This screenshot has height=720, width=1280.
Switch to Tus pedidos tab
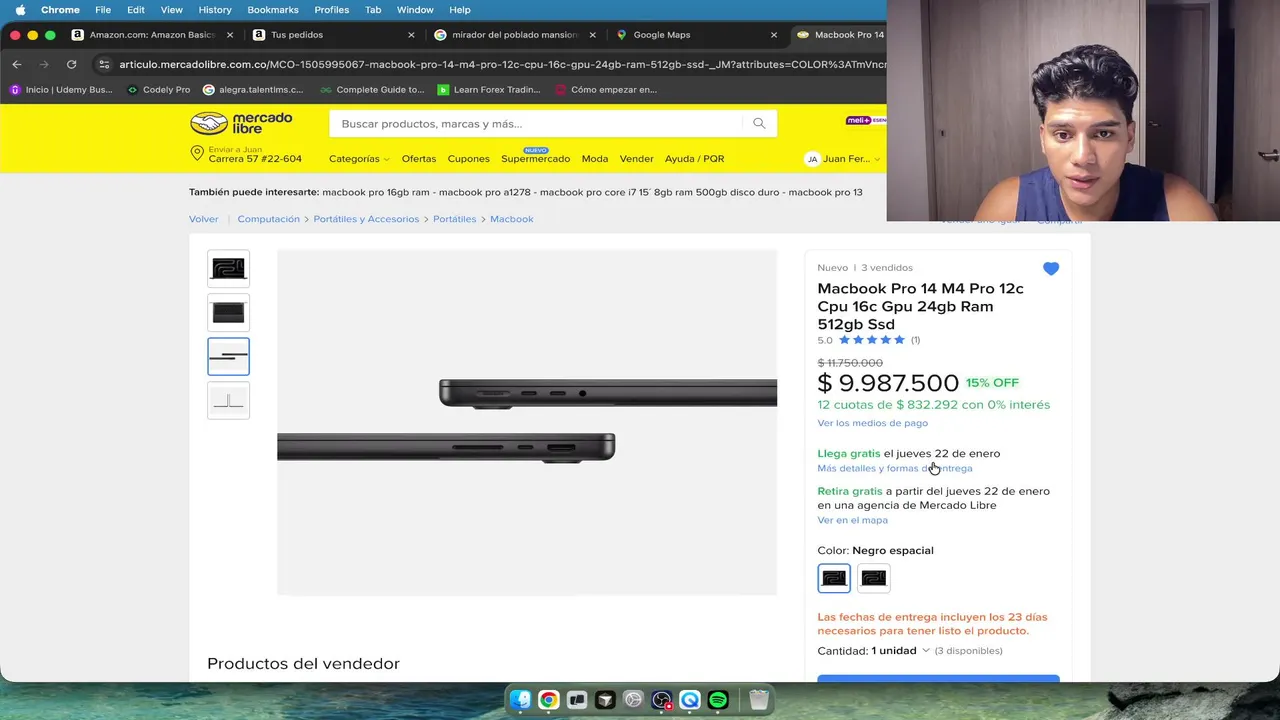pyautogui.click(x=332, y=35)
